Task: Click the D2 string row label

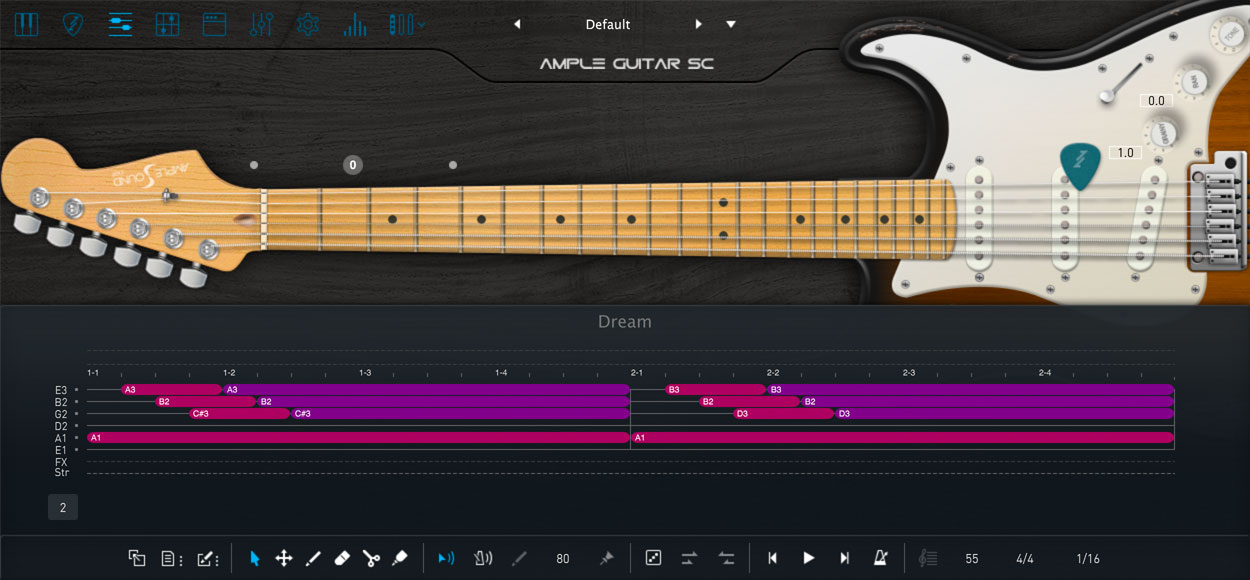Action: tap(61, 426)
